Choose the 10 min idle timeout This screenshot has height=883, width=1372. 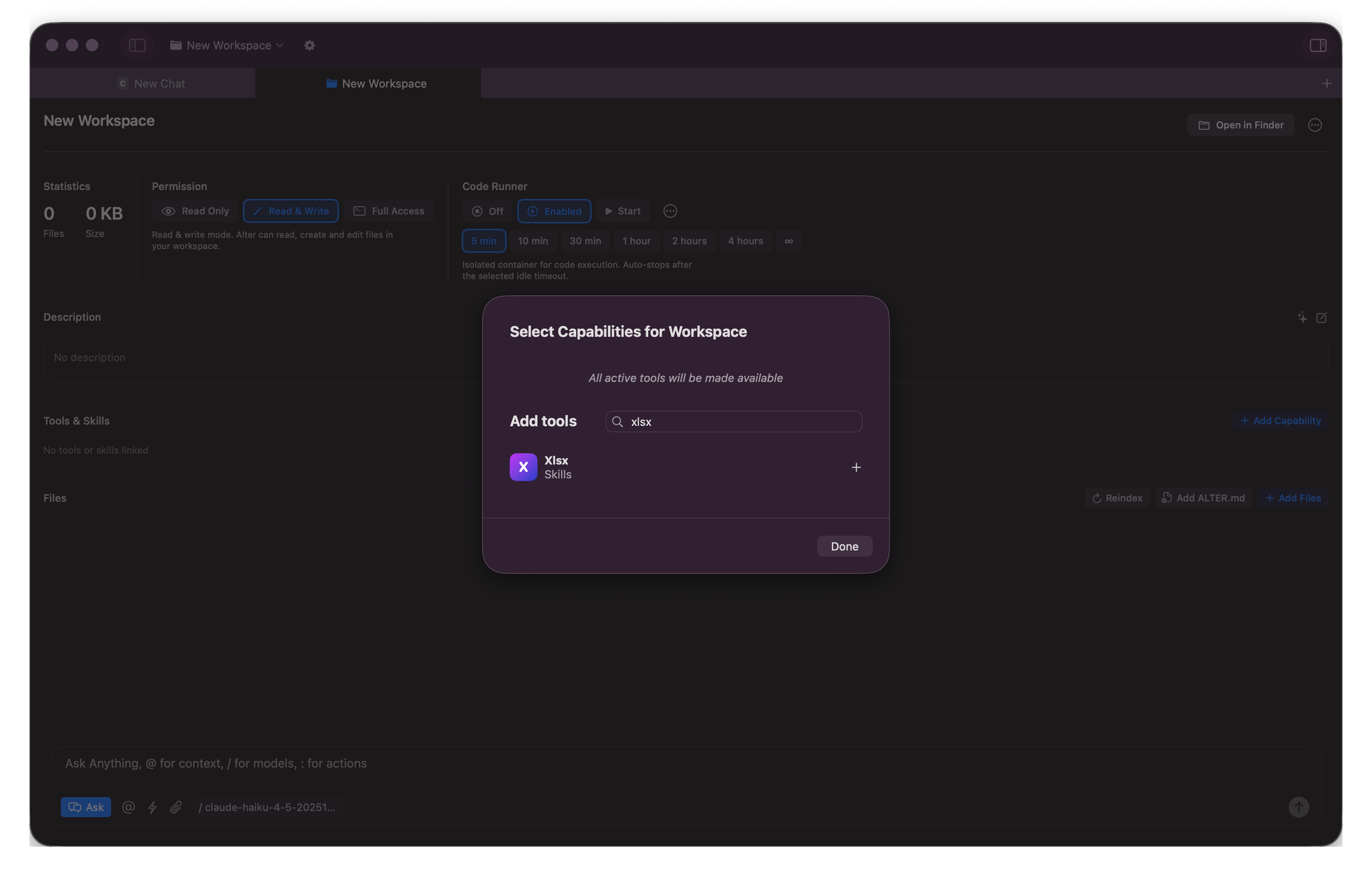pos(533,241)
